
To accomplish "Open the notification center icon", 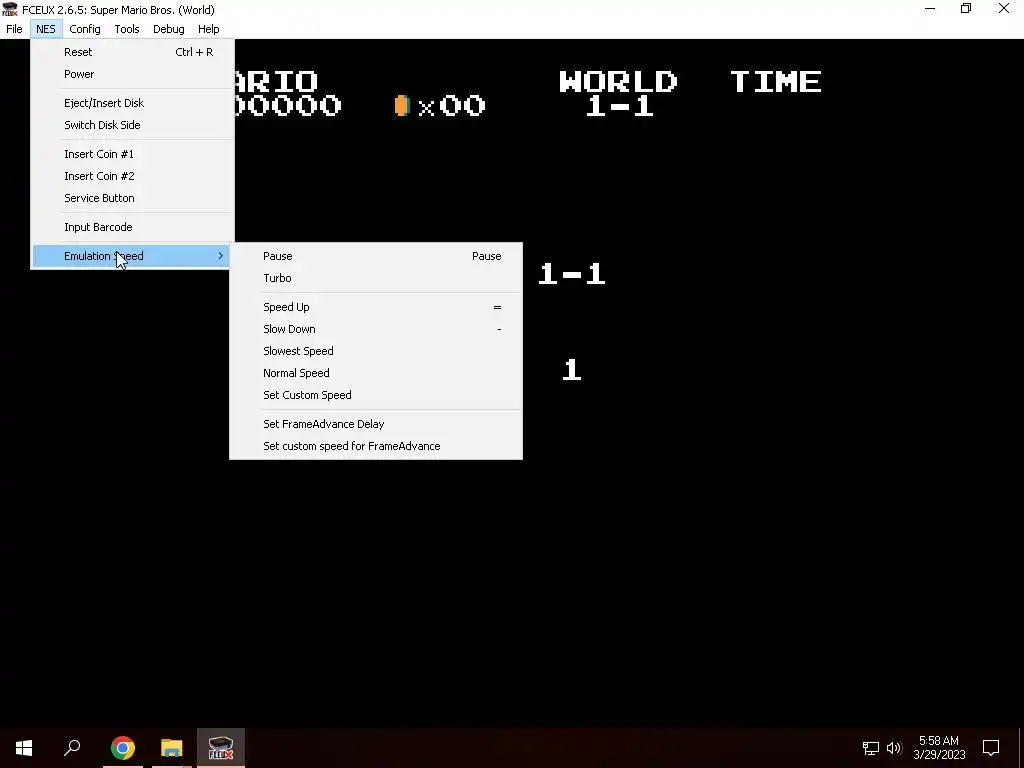I will [991, 748].
